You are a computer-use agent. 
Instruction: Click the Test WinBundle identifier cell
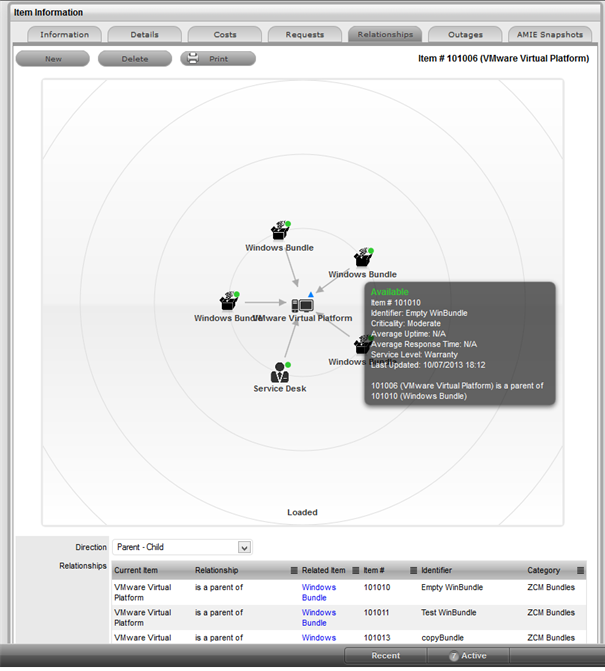tap(448, 613)
